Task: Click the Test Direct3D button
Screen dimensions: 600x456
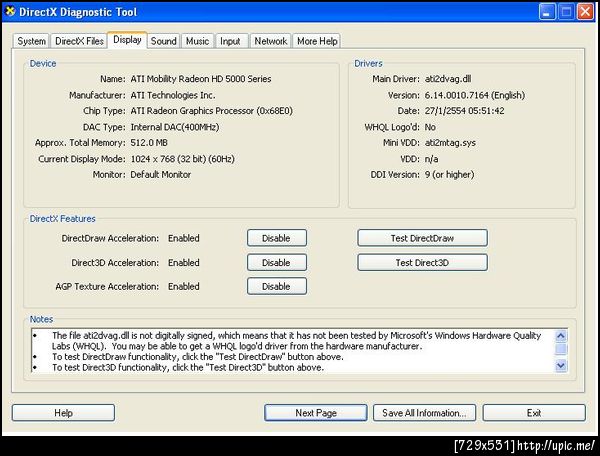Action: (x=422, y=262)
